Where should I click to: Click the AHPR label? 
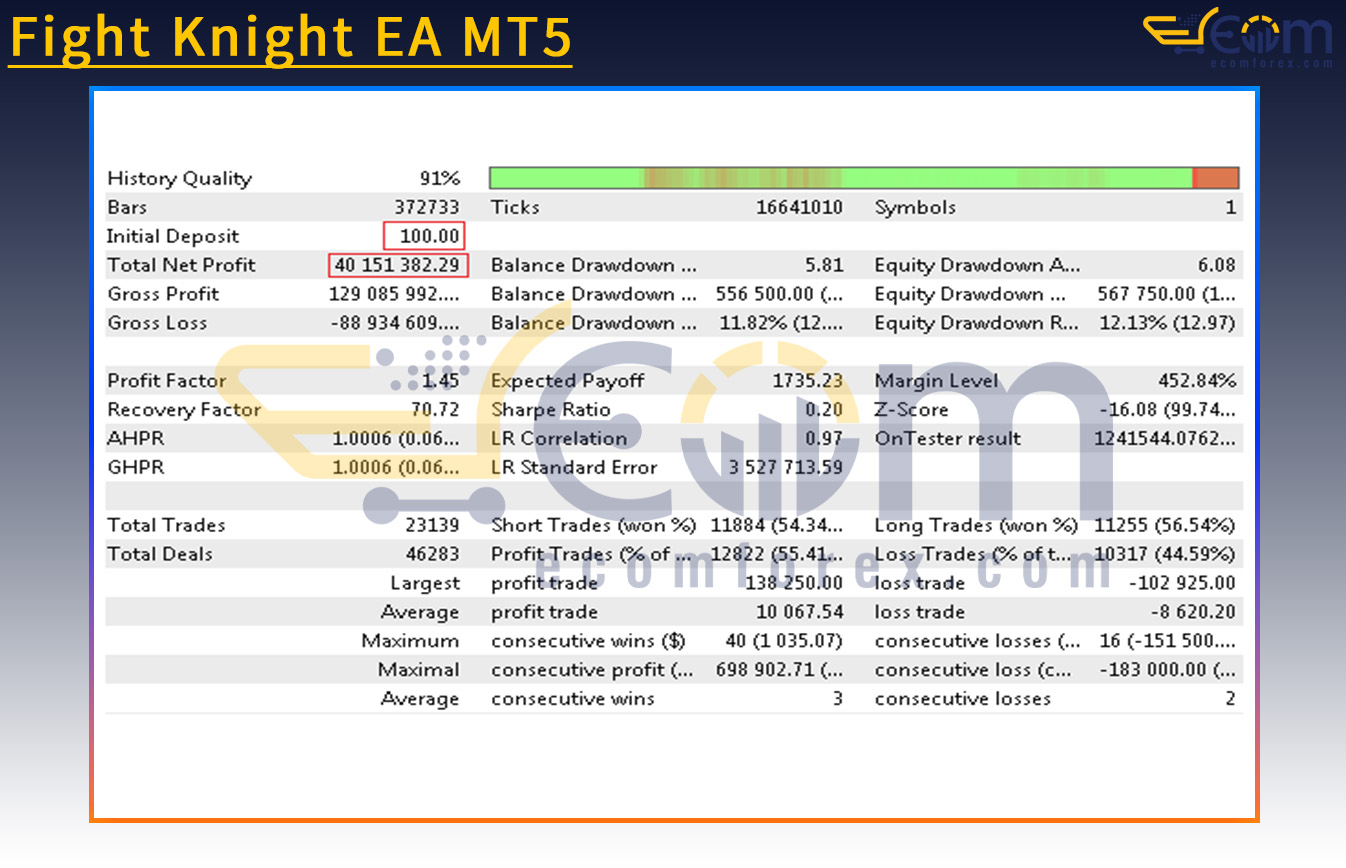click(136, 440)
